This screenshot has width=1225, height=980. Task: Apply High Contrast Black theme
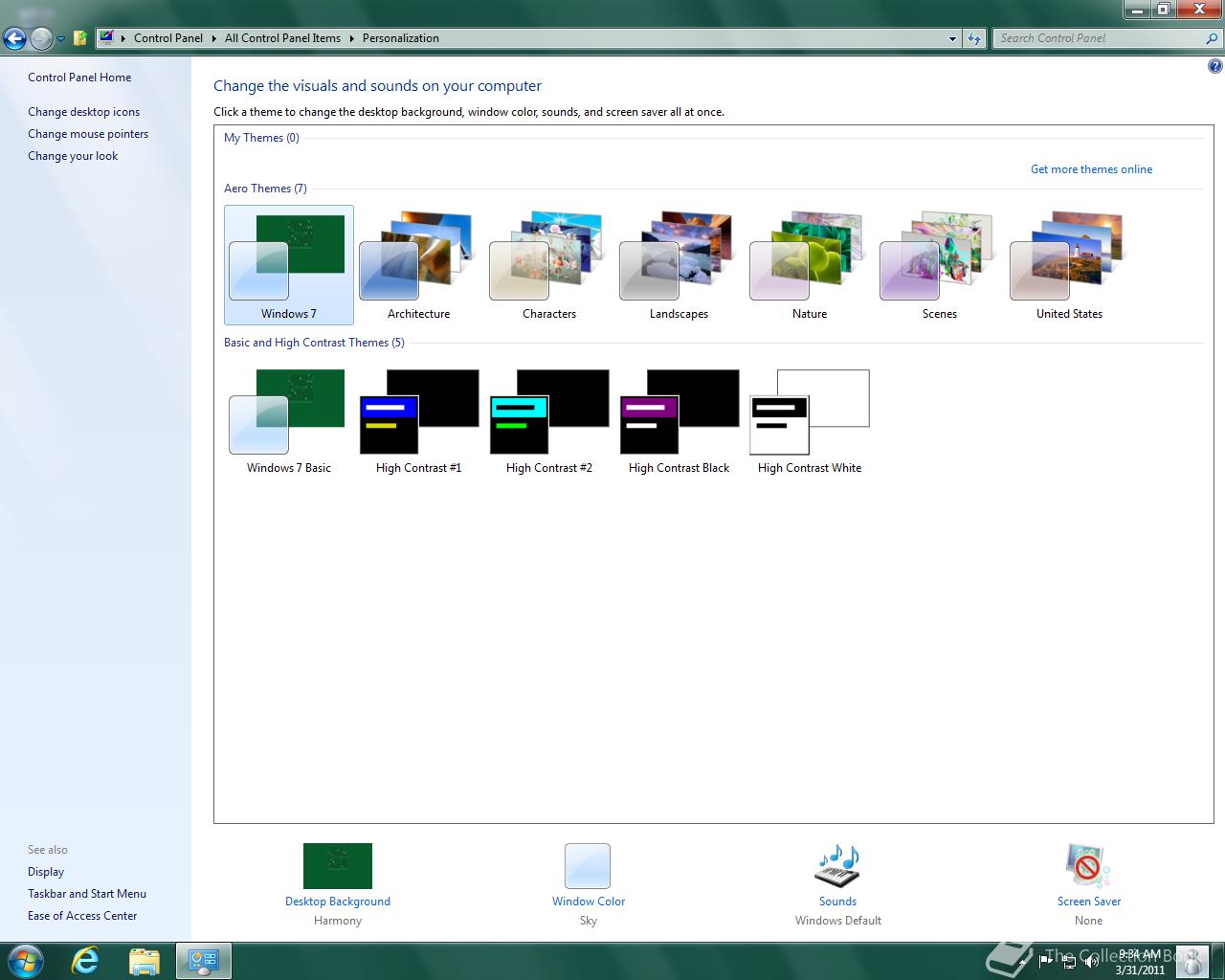(x=679, y=421)
